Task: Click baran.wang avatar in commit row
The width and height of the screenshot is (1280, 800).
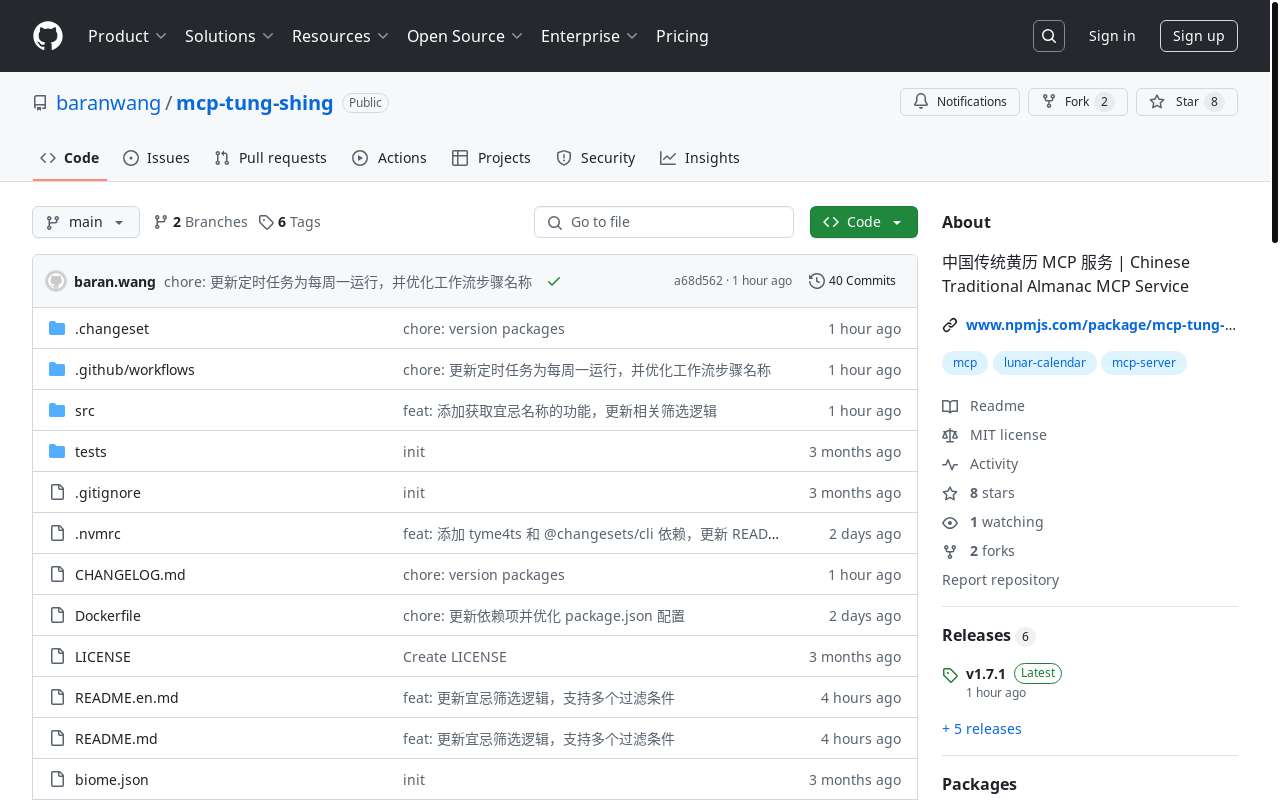Action: [x=56, y=281]
